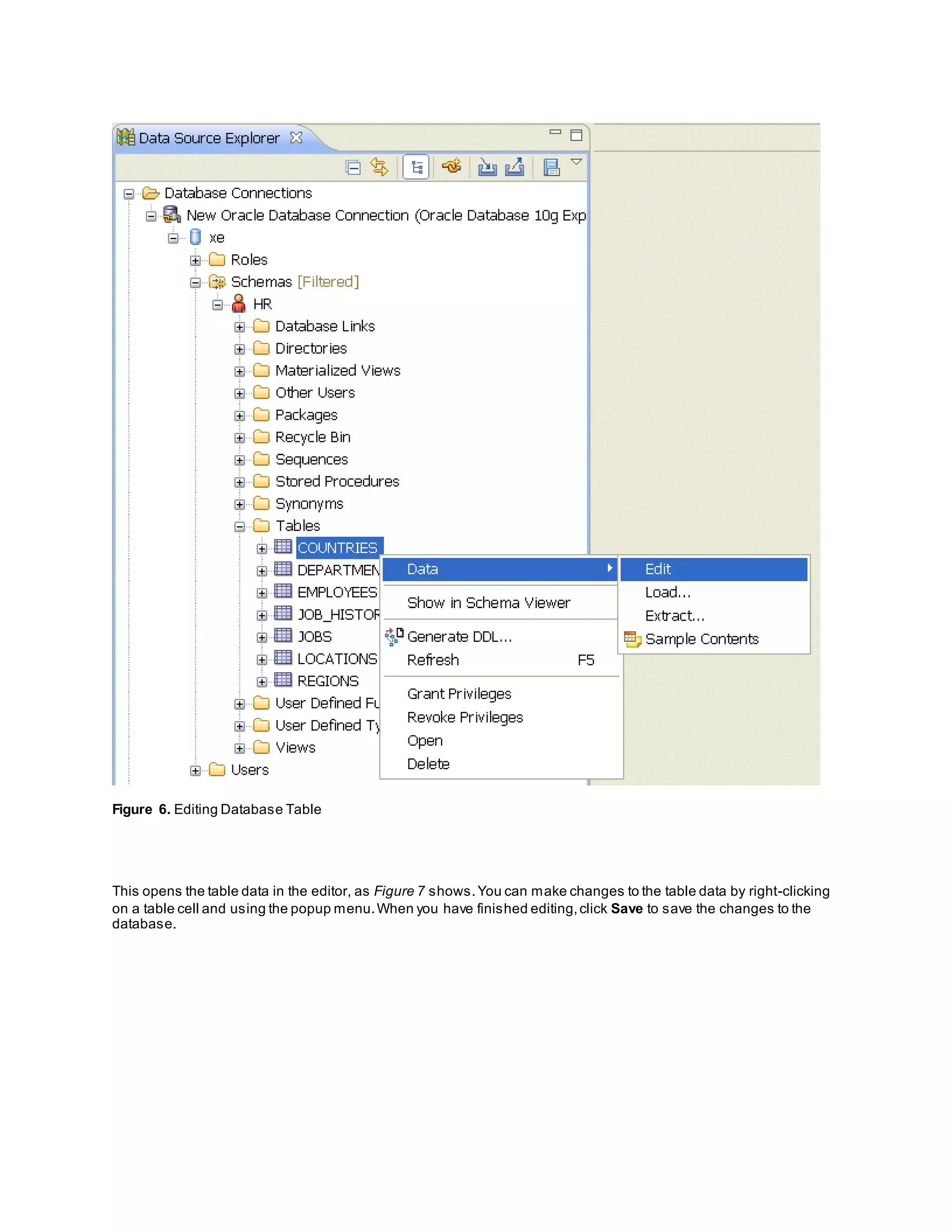Close the Data Source Explorer tab

296,138
